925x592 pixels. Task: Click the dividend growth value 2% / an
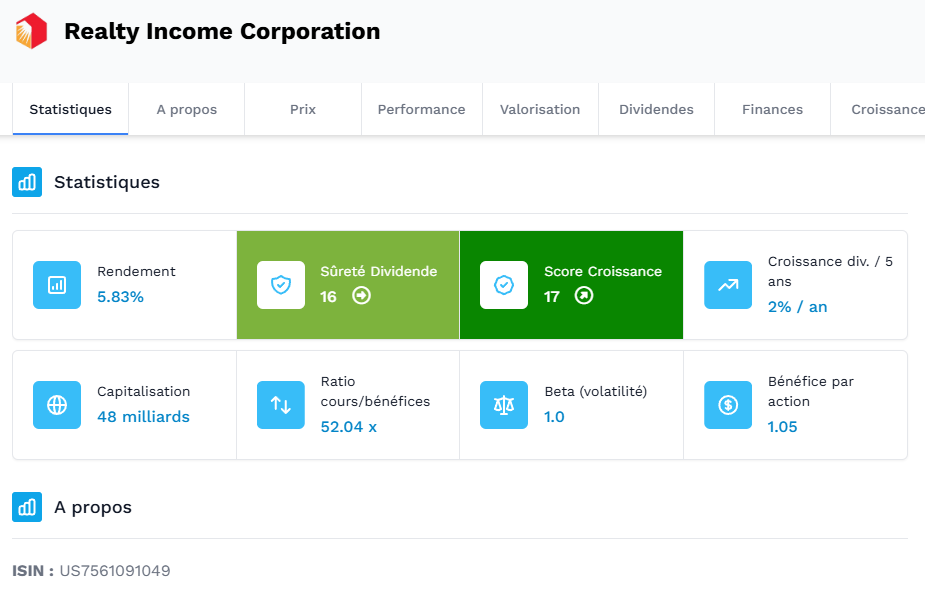coord(798,307)
